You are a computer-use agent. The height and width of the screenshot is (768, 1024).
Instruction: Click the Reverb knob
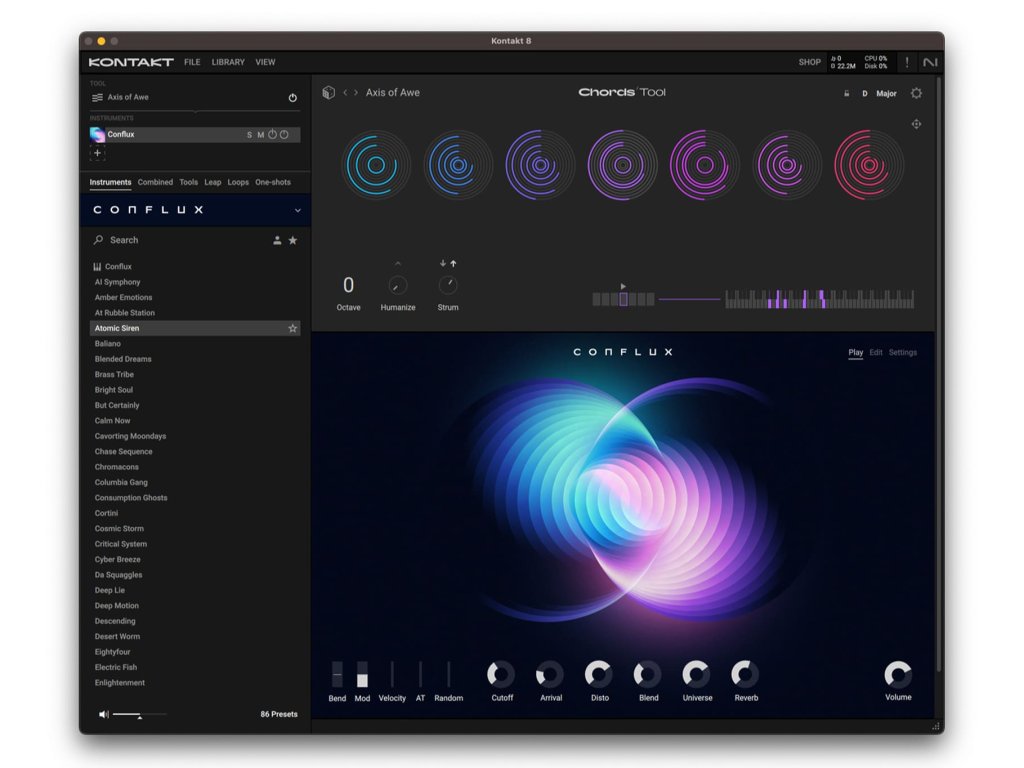click(745, 674)
